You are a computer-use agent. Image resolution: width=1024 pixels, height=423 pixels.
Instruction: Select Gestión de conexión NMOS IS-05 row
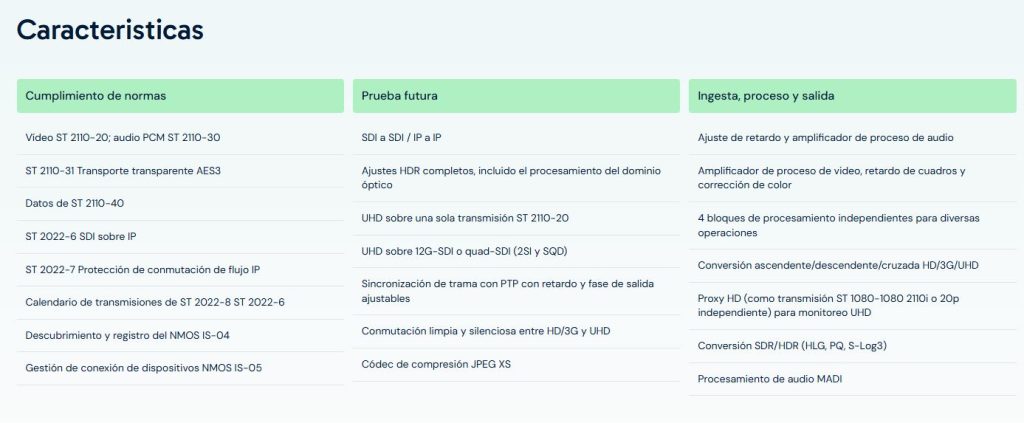[x=180, y=368]
